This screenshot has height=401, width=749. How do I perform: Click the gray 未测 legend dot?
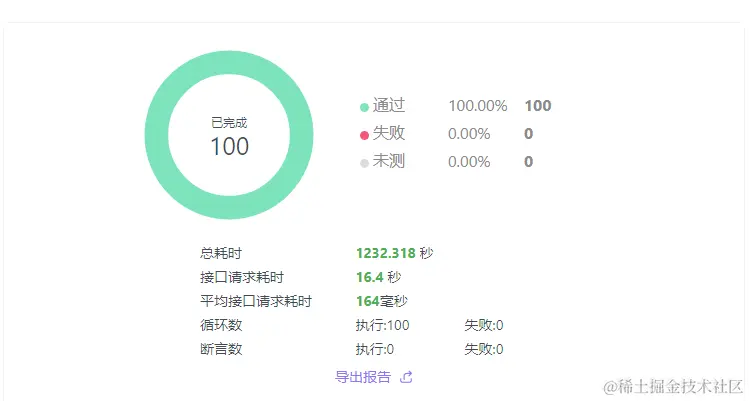(x=364, y=163)
